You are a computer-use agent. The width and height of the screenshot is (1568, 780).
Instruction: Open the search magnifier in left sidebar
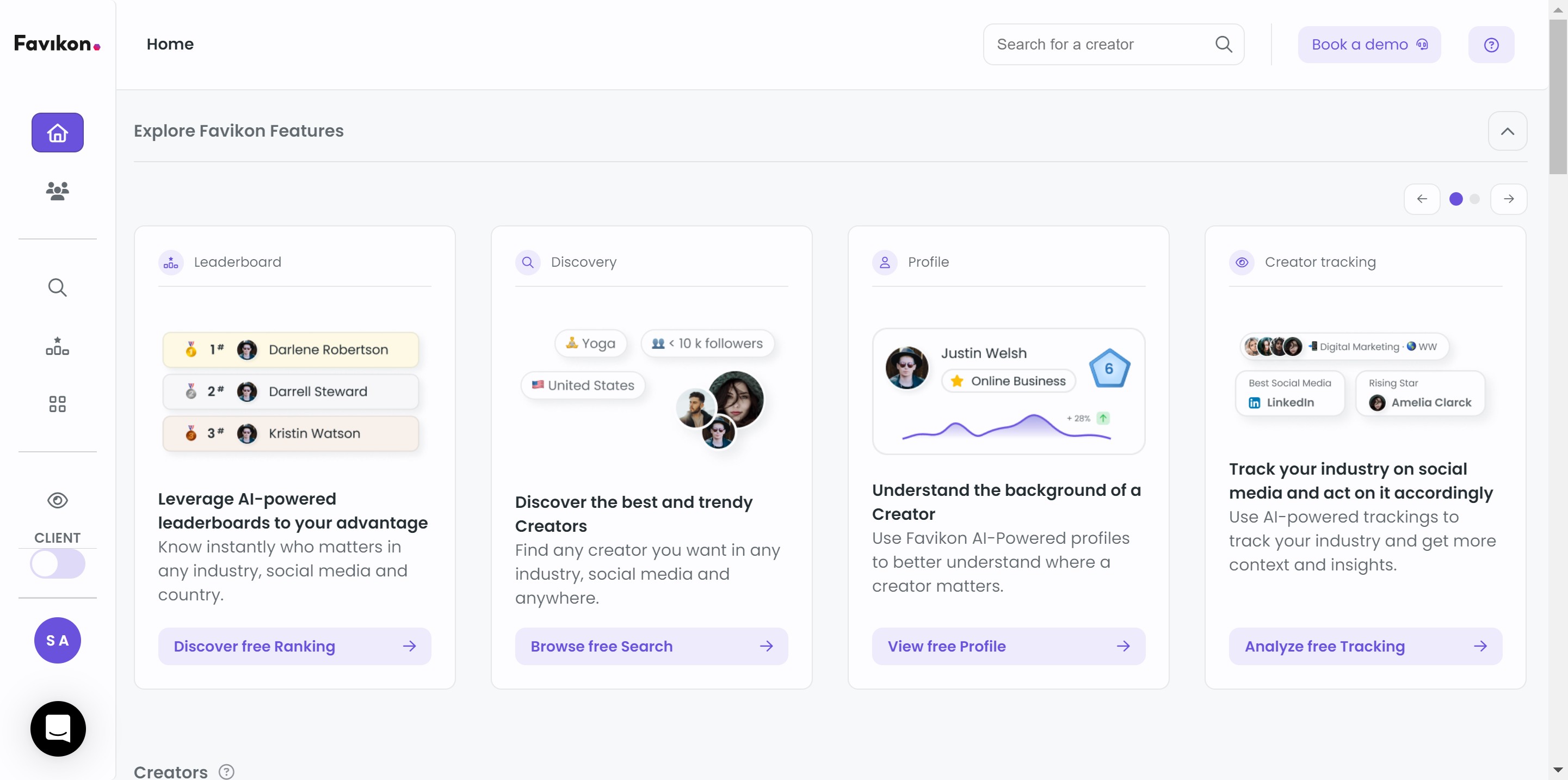coord(57,287)
